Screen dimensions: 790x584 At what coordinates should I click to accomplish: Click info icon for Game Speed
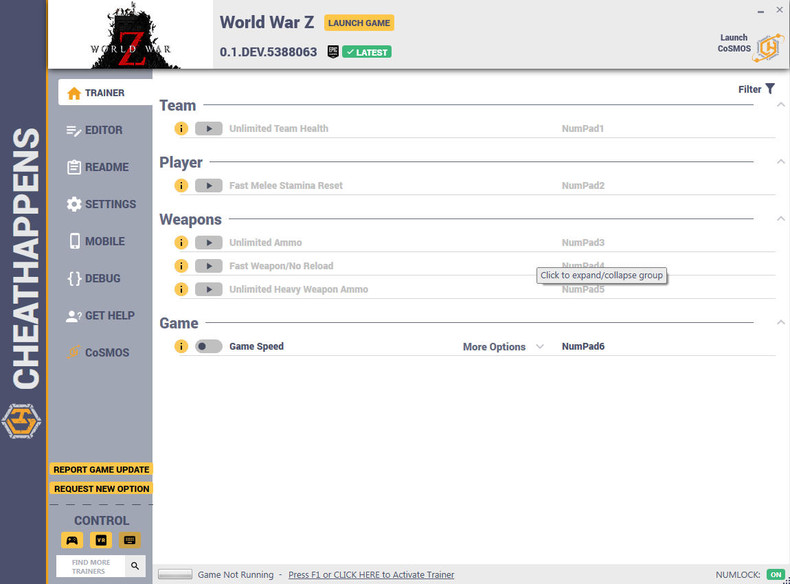181,346
